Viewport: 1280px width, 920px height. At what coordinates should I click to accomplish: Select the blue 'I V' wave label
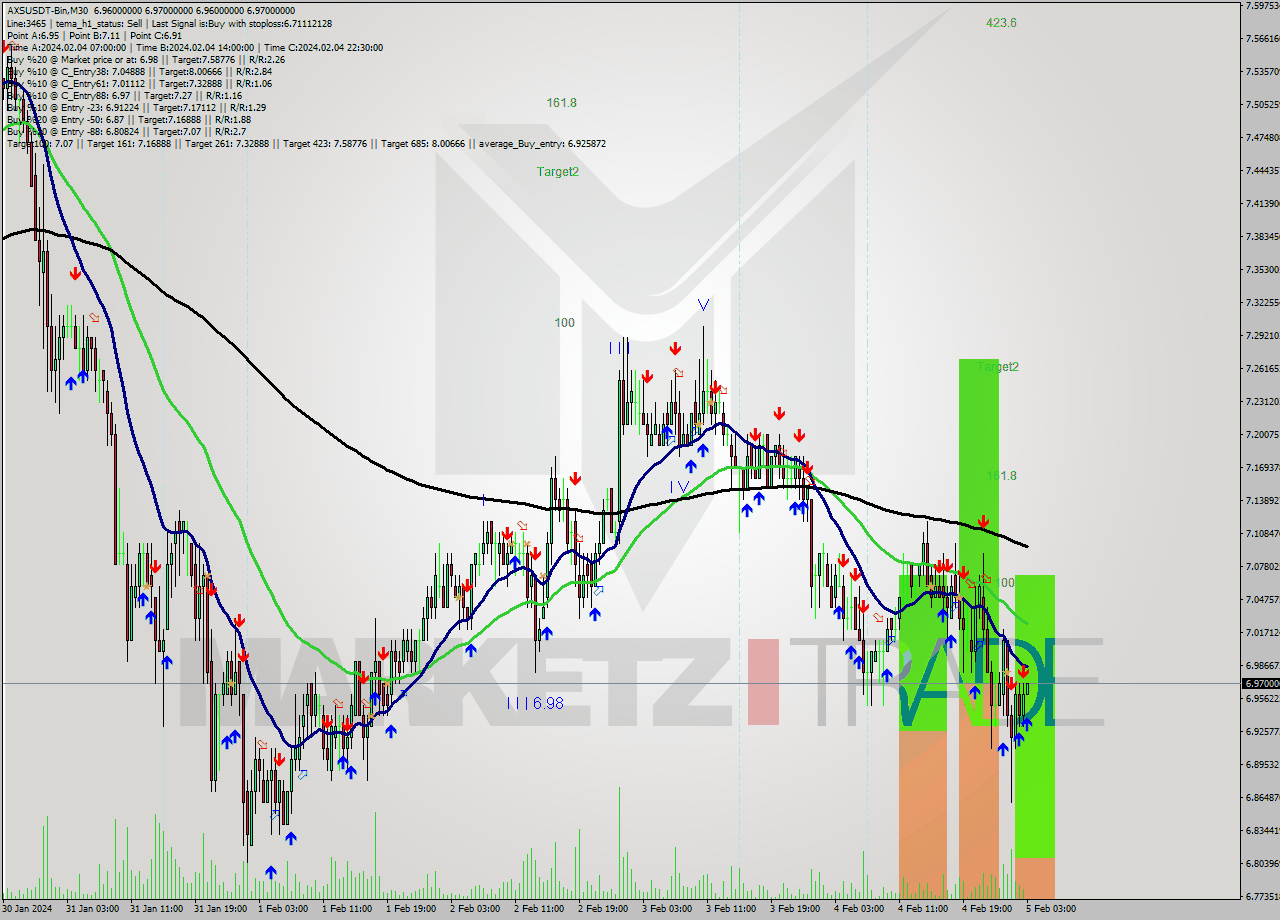[x=680, y=487]
